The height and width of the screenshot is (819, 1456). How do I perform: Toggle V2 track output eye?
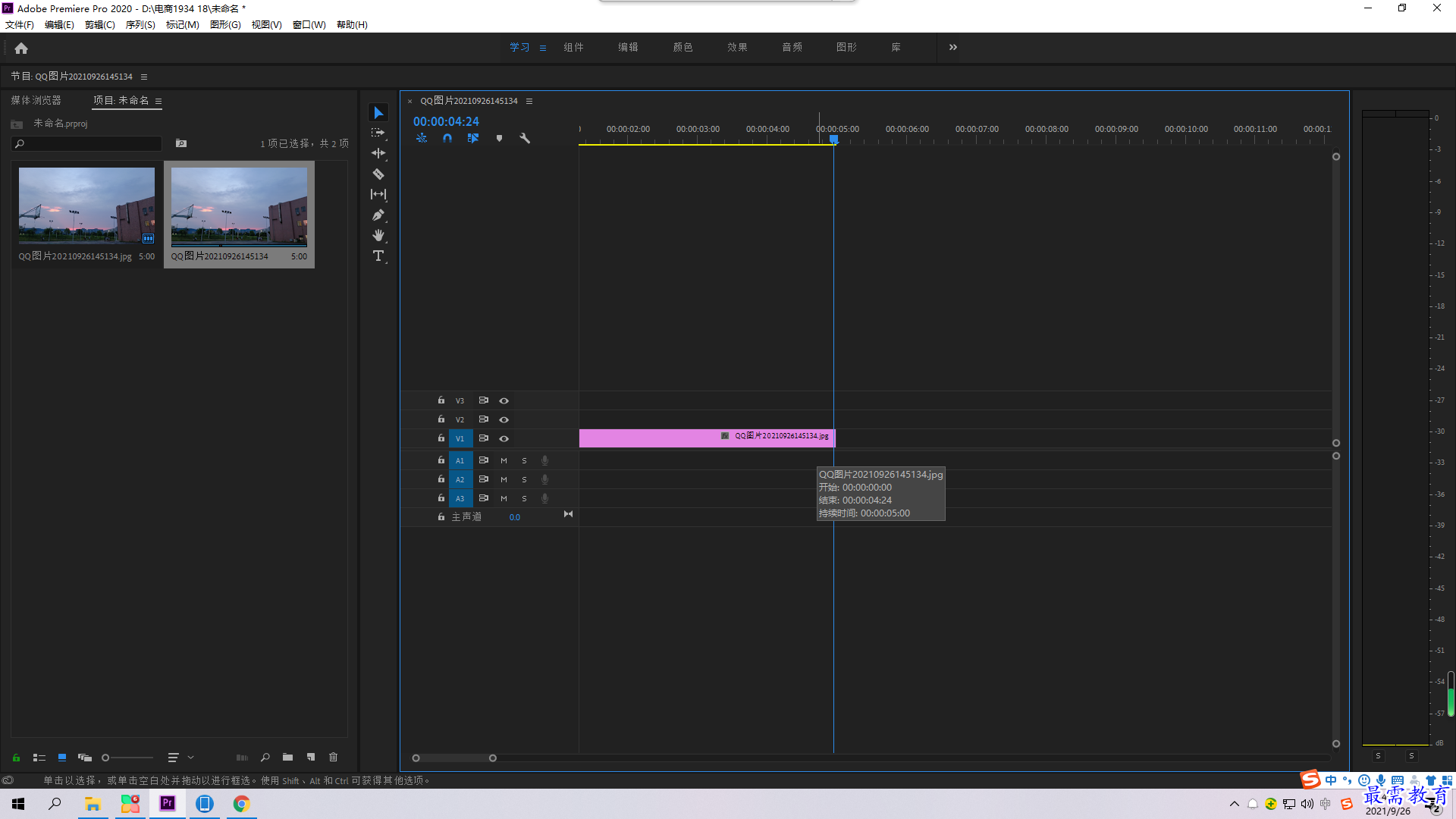[x=504, y=419]
